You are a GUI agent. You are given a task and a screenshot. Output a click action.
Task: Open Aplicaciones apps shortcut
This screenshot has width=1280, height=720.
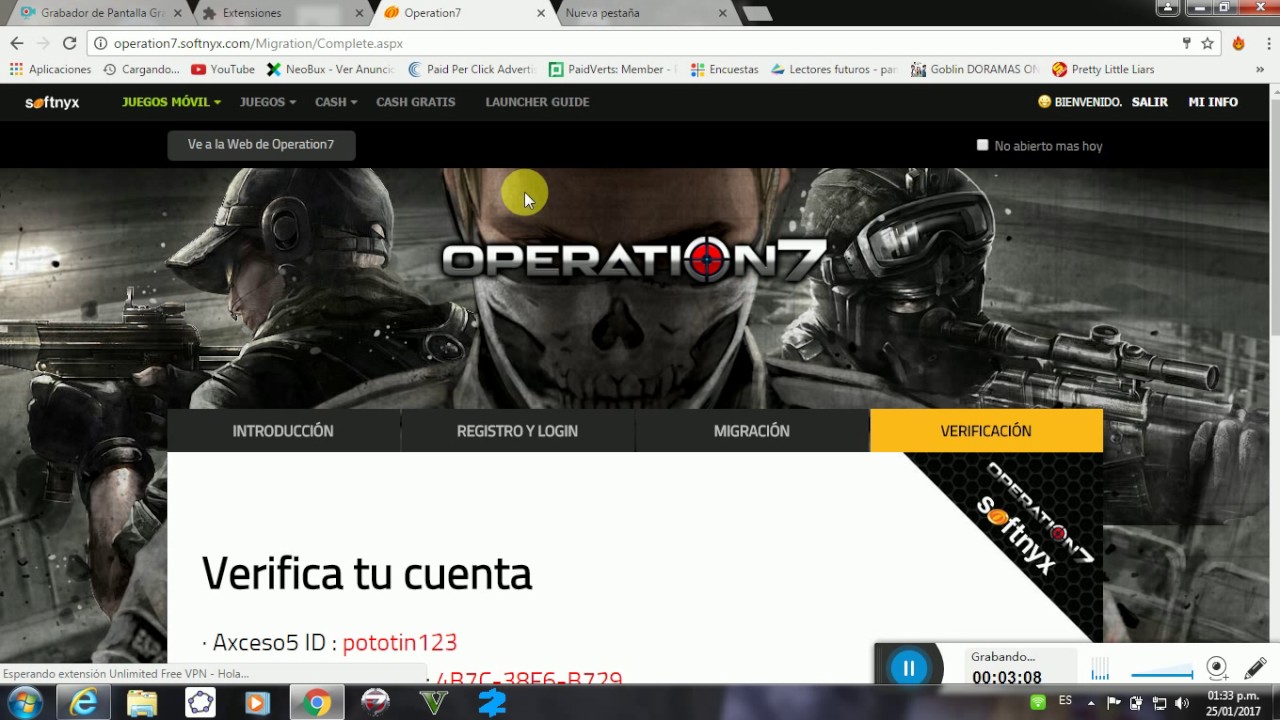(x=50, y=69)
